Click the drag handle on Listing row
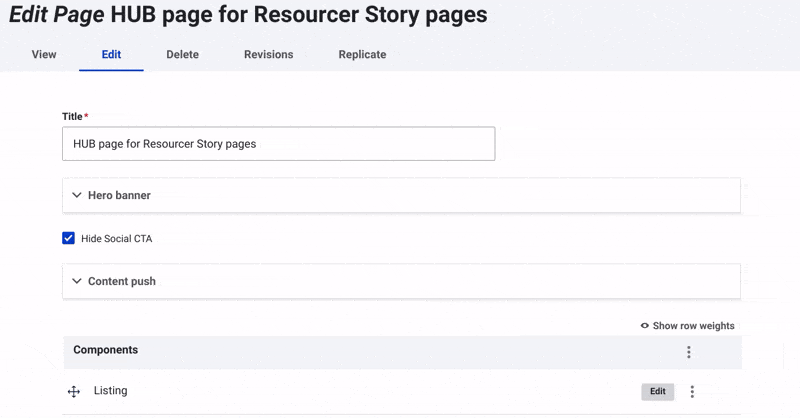 point(74,391)
